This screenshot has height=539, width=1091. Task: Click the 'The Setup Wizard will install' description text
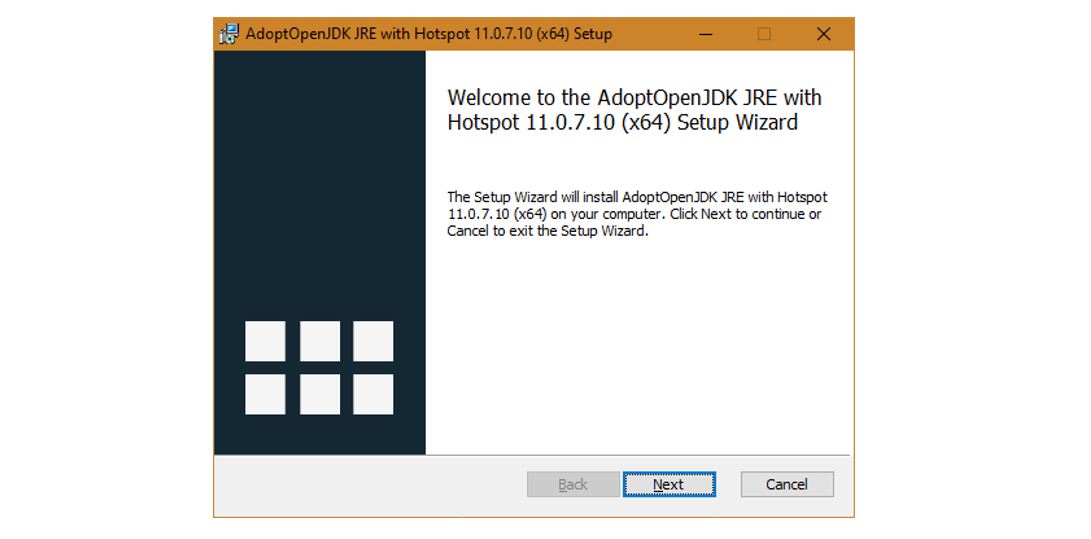point(637,214)
